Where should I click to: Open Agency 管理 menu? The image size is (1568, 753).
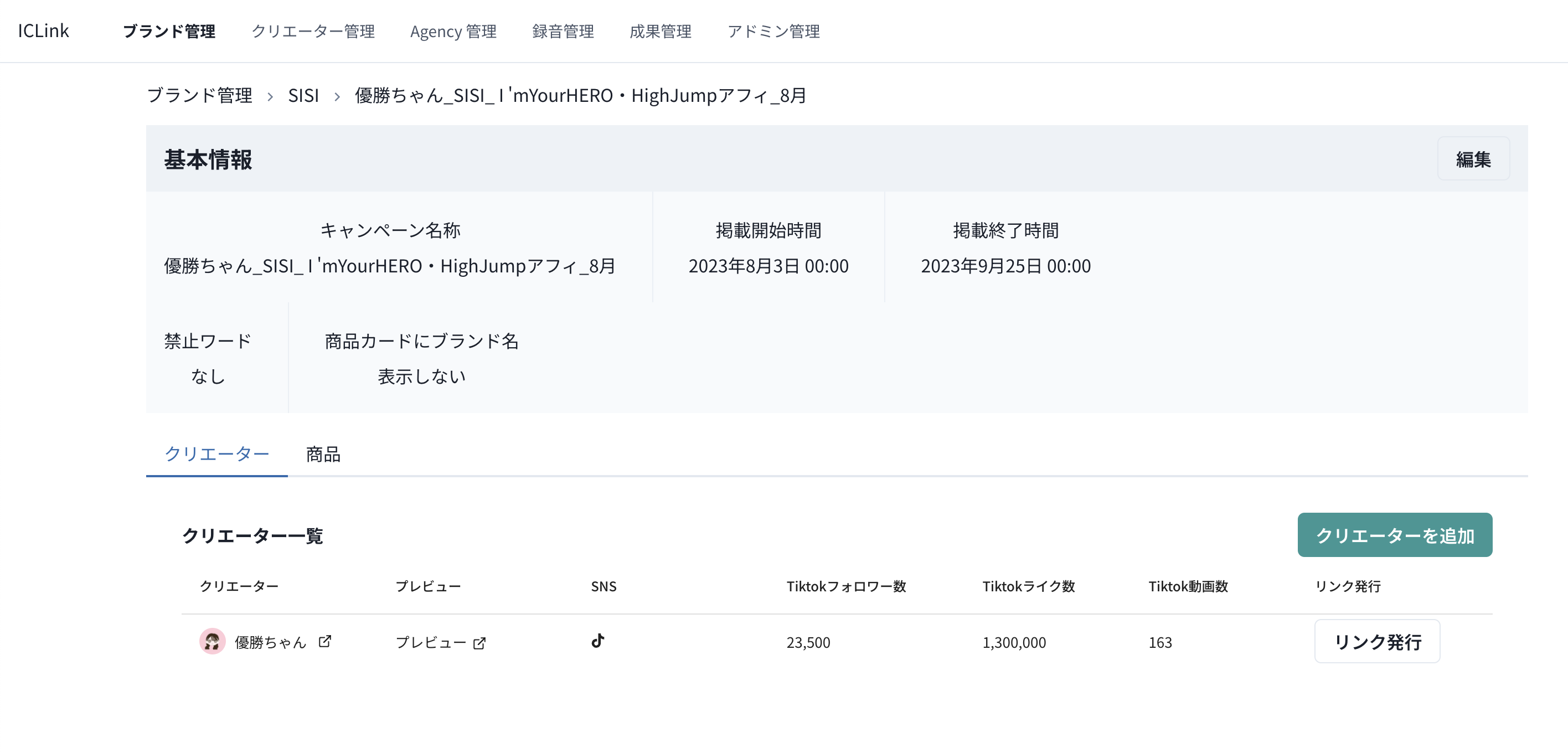tap(453, 31)
